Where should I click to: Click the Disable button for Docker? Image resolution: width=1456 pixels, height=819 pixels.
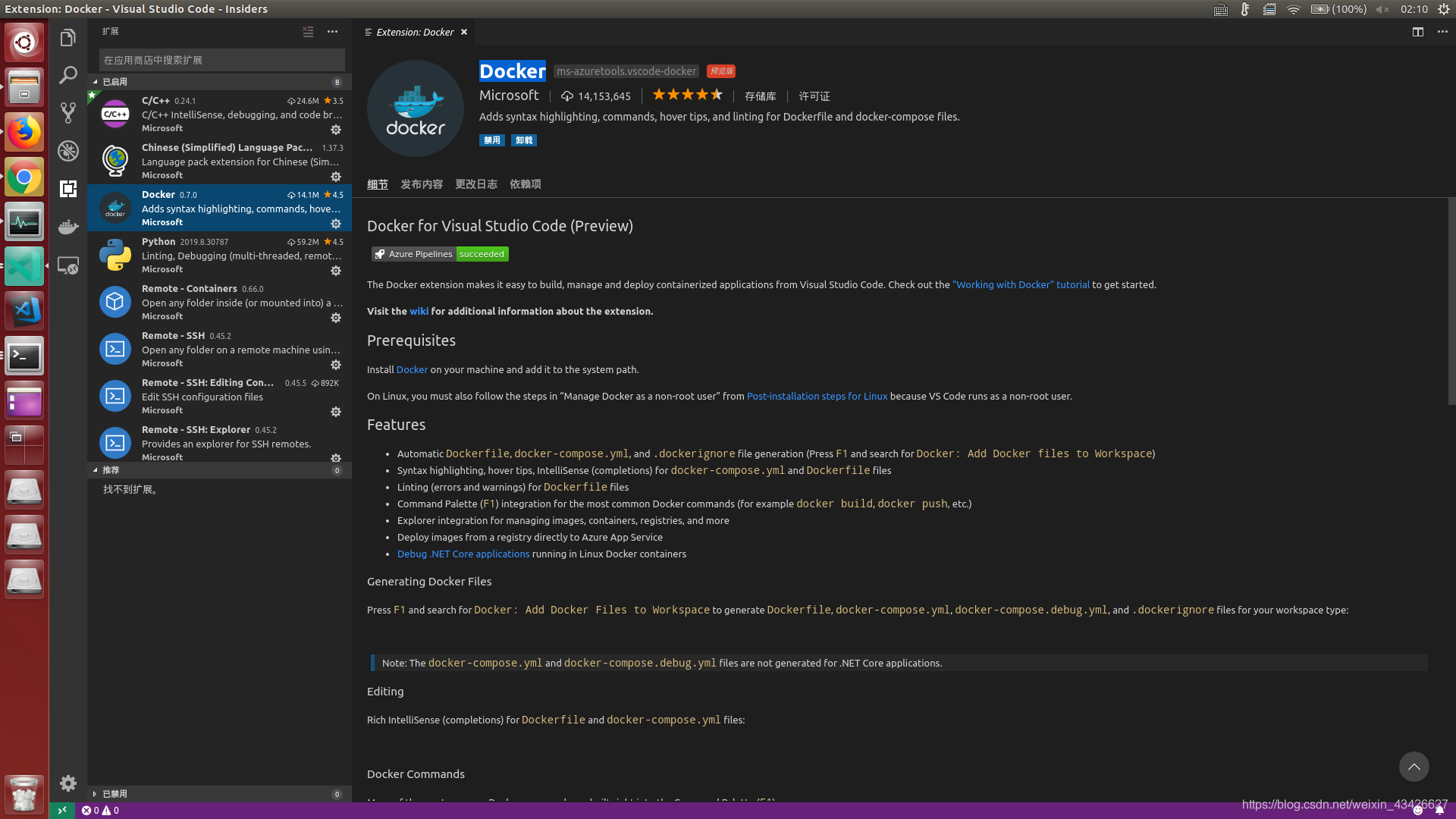[x=492, y=140]
